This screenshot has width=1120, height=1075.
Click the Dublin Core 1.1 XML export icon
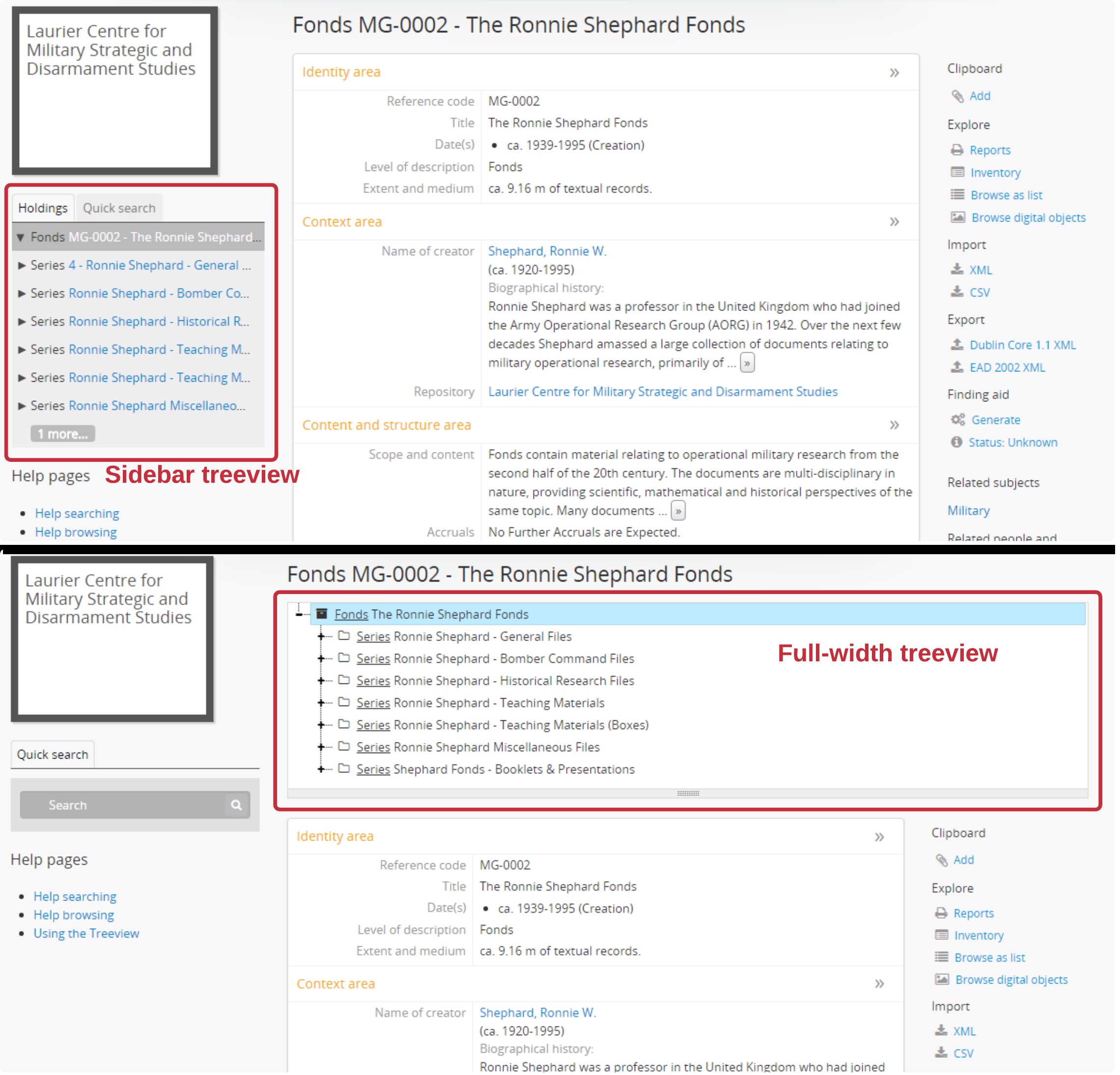click(957, 345)
